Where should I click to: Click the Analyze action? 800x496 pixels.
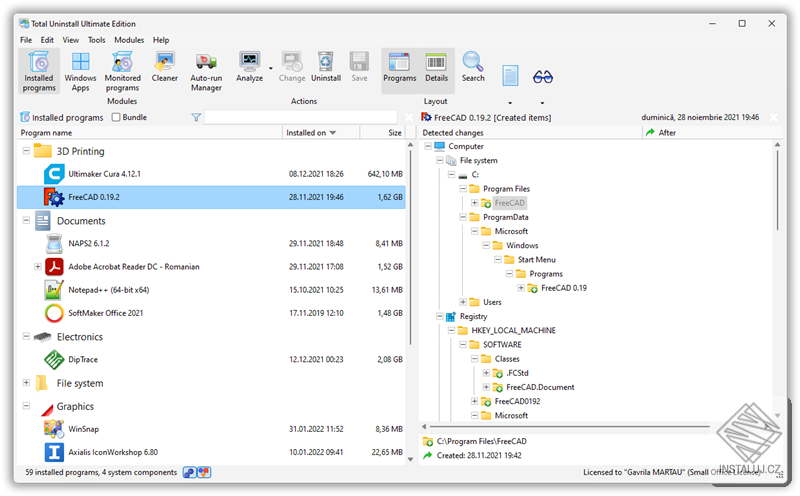(249, 67)
